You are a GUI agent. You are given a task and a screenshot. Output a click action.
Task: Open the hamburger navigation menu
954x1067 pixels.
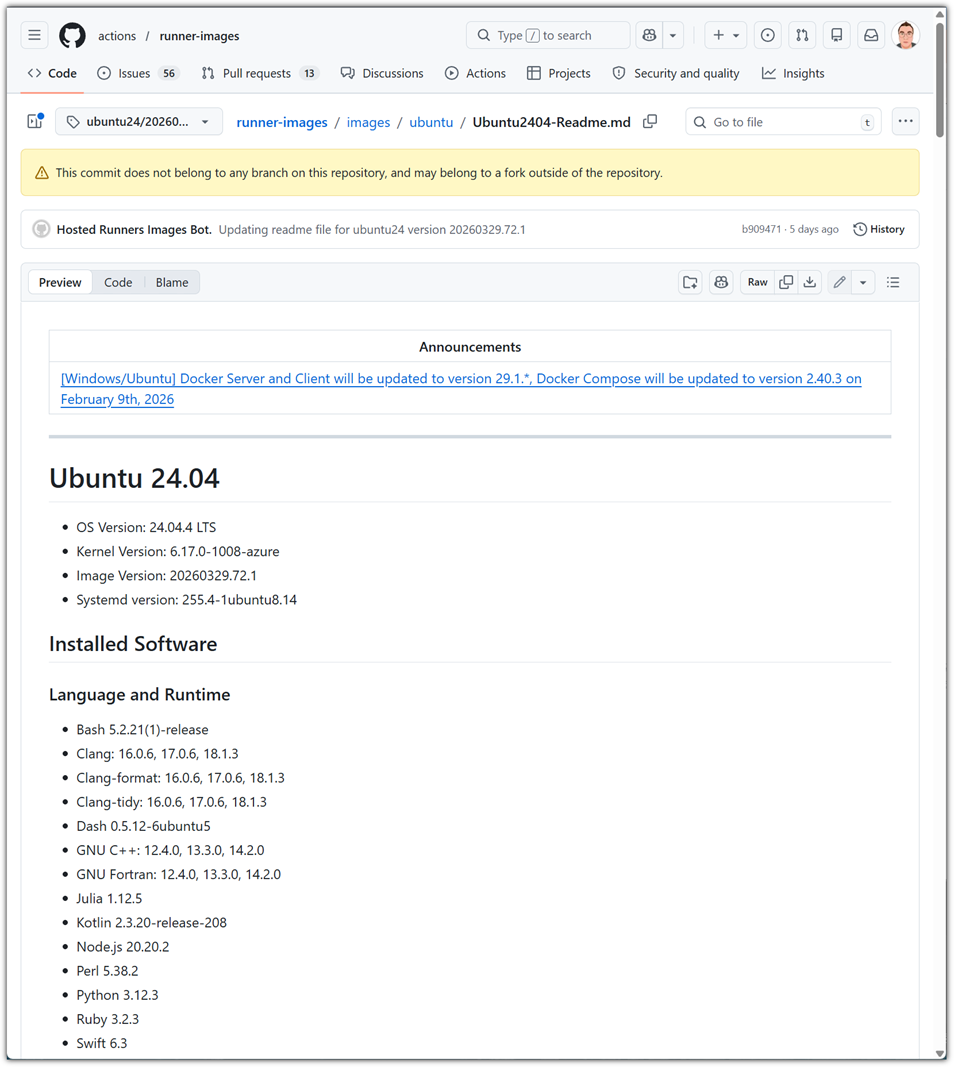[35, 35]
